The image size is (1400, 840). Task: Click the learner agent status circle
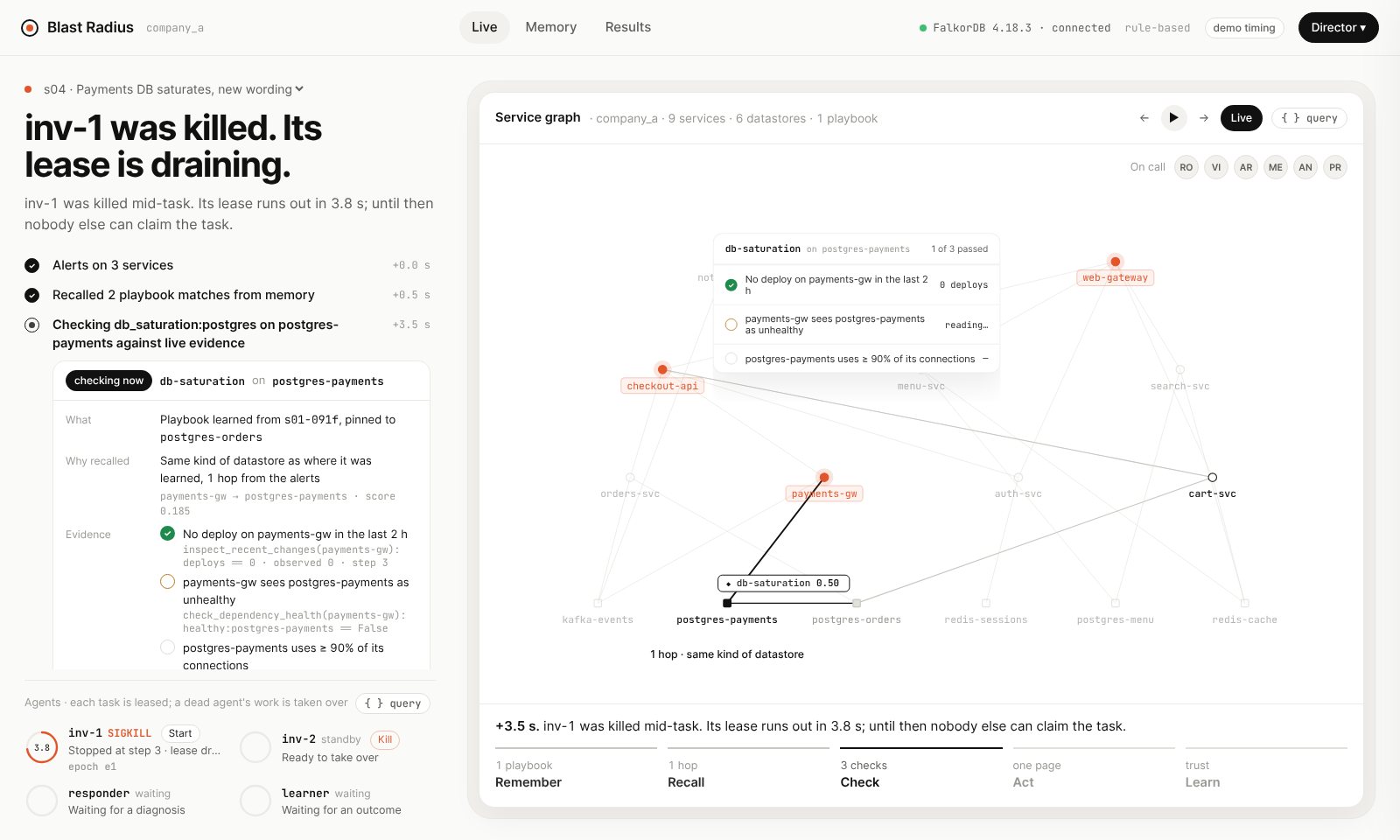255,801
